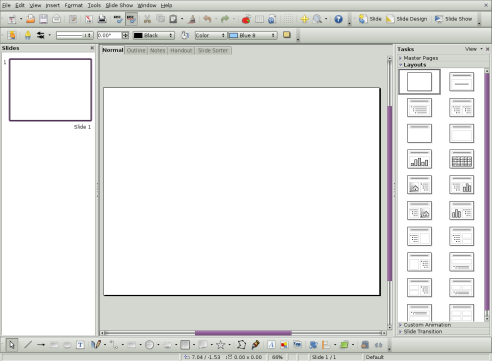This screenshot has height=361, width=492.
Task: Open the Slide Show menu
Action: pos(119,5)
